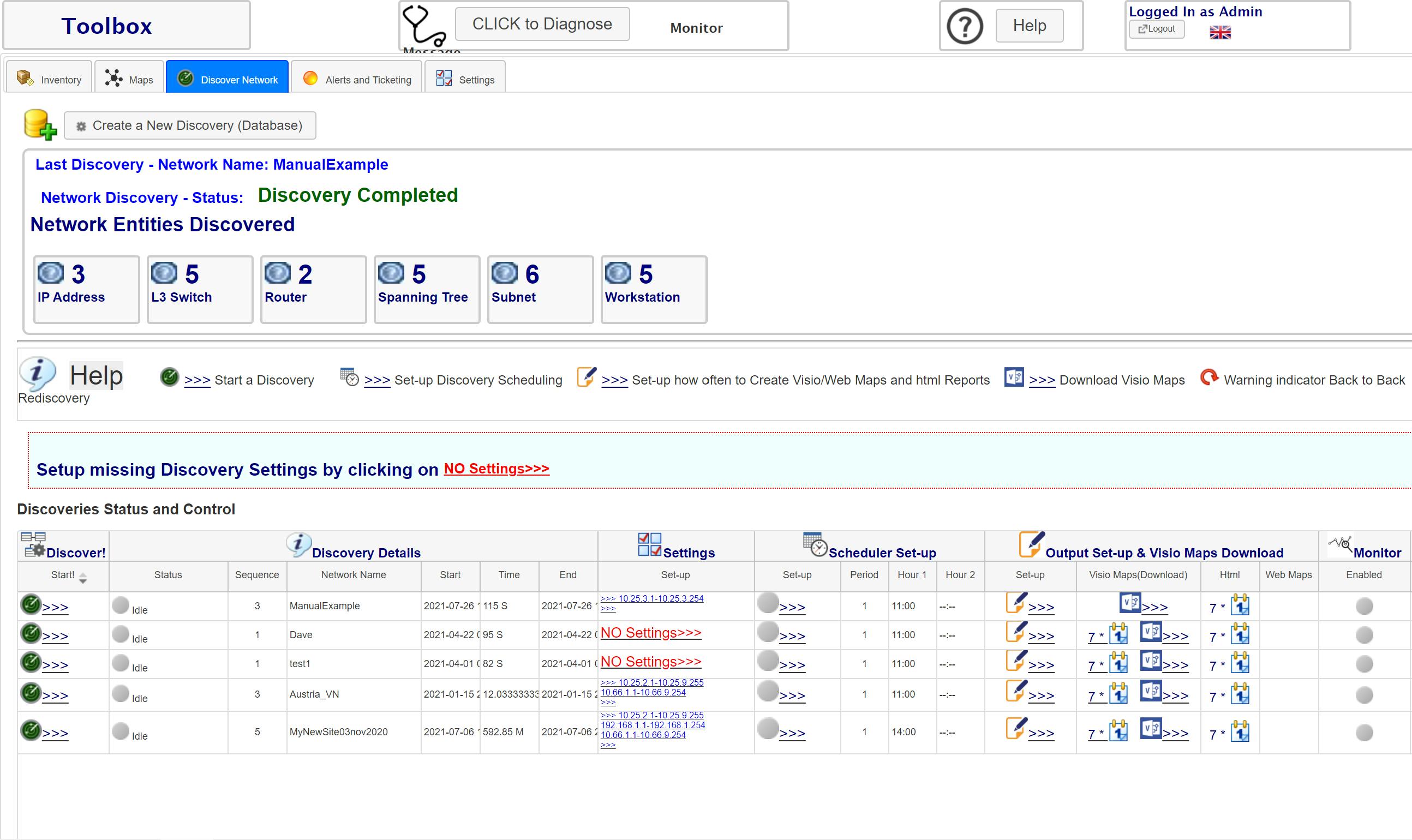The image size is (1412, 840).
Task: Toggle the Monitor Enabled indicator for ManualExample
Action: coord(1364,606)
